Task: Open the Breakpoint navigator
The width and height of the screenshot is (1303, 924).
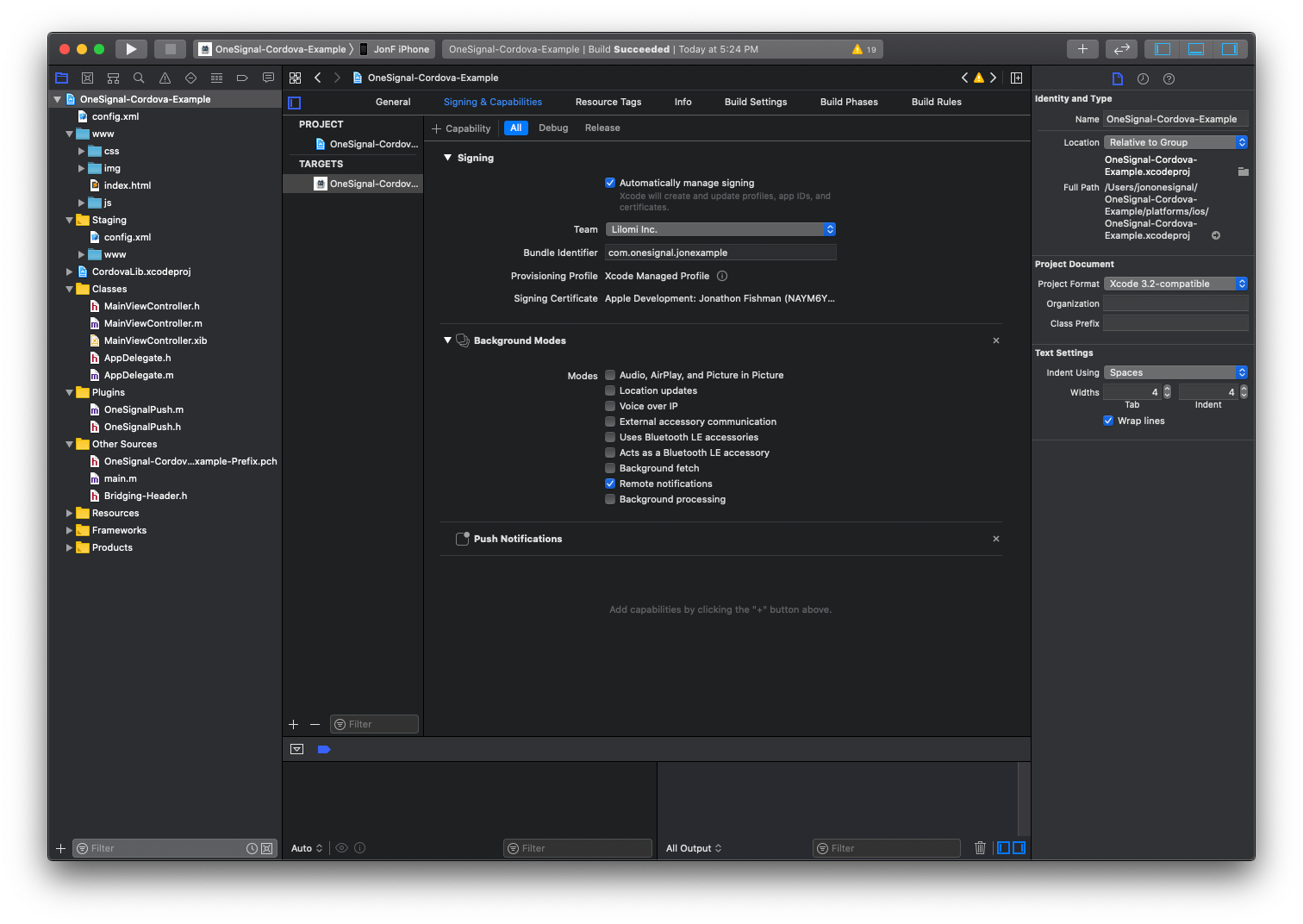Action: point(242,78)
